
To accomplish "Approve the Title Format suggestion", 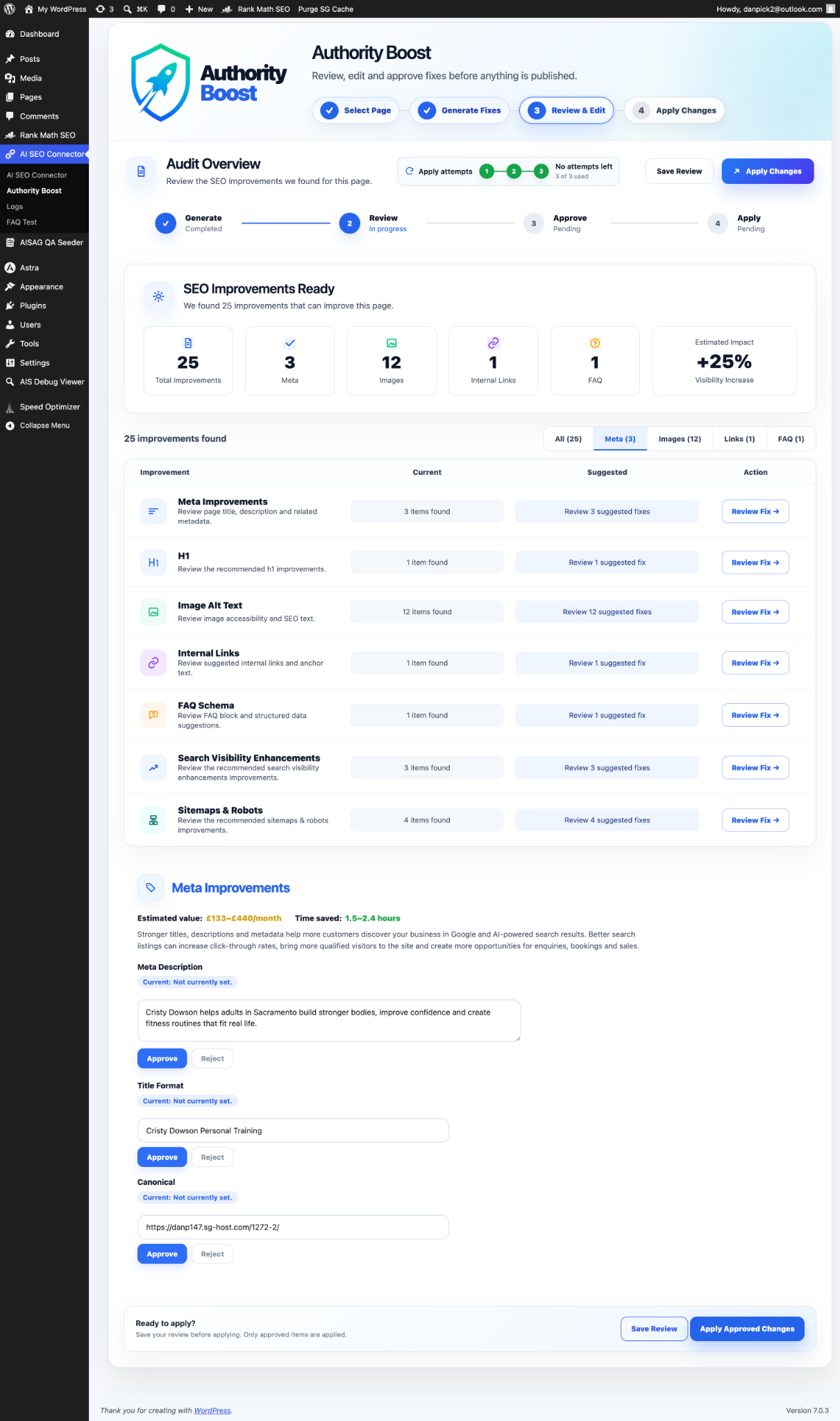I will coord(162,1157).
